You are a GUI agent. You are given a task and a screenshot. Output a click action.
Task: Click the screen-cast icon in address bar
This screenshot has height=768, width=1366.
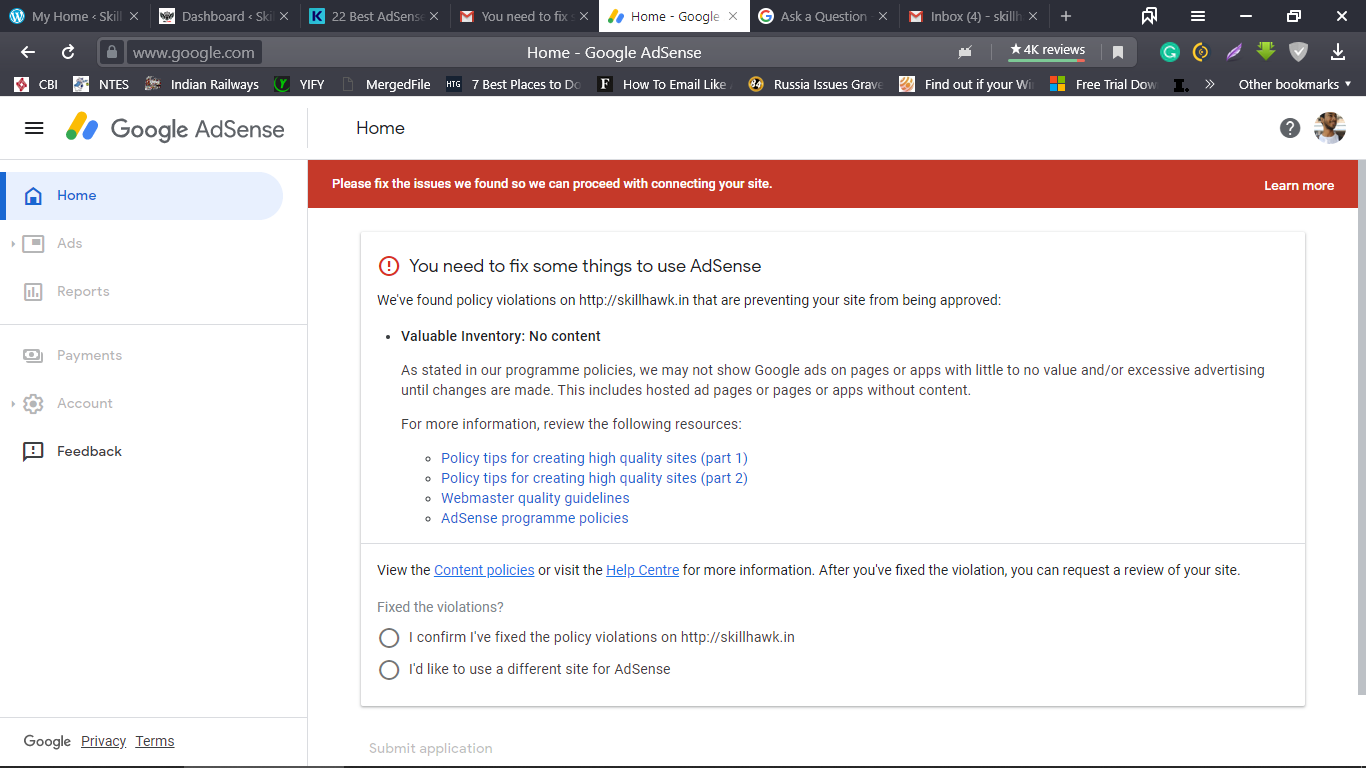tap(965, 52)
